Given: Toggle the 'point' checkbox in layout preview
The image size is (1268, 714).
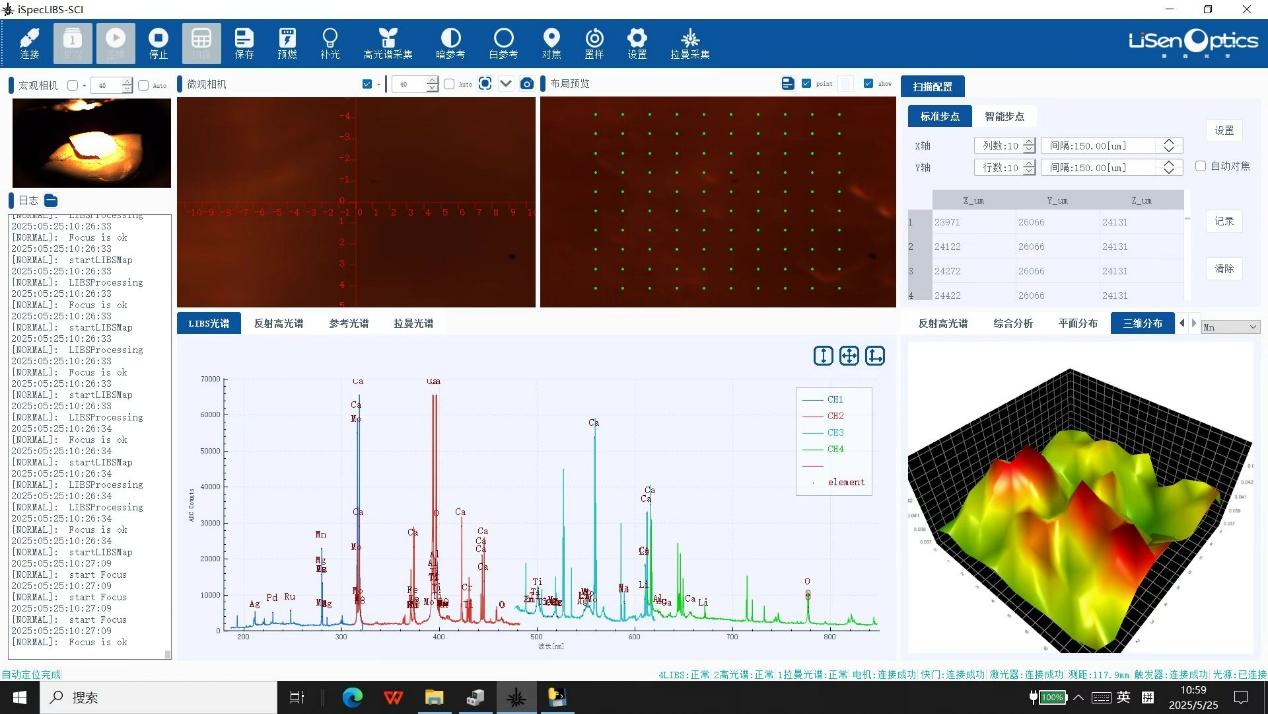Looking at the screenshot, I should coord(807,84).
